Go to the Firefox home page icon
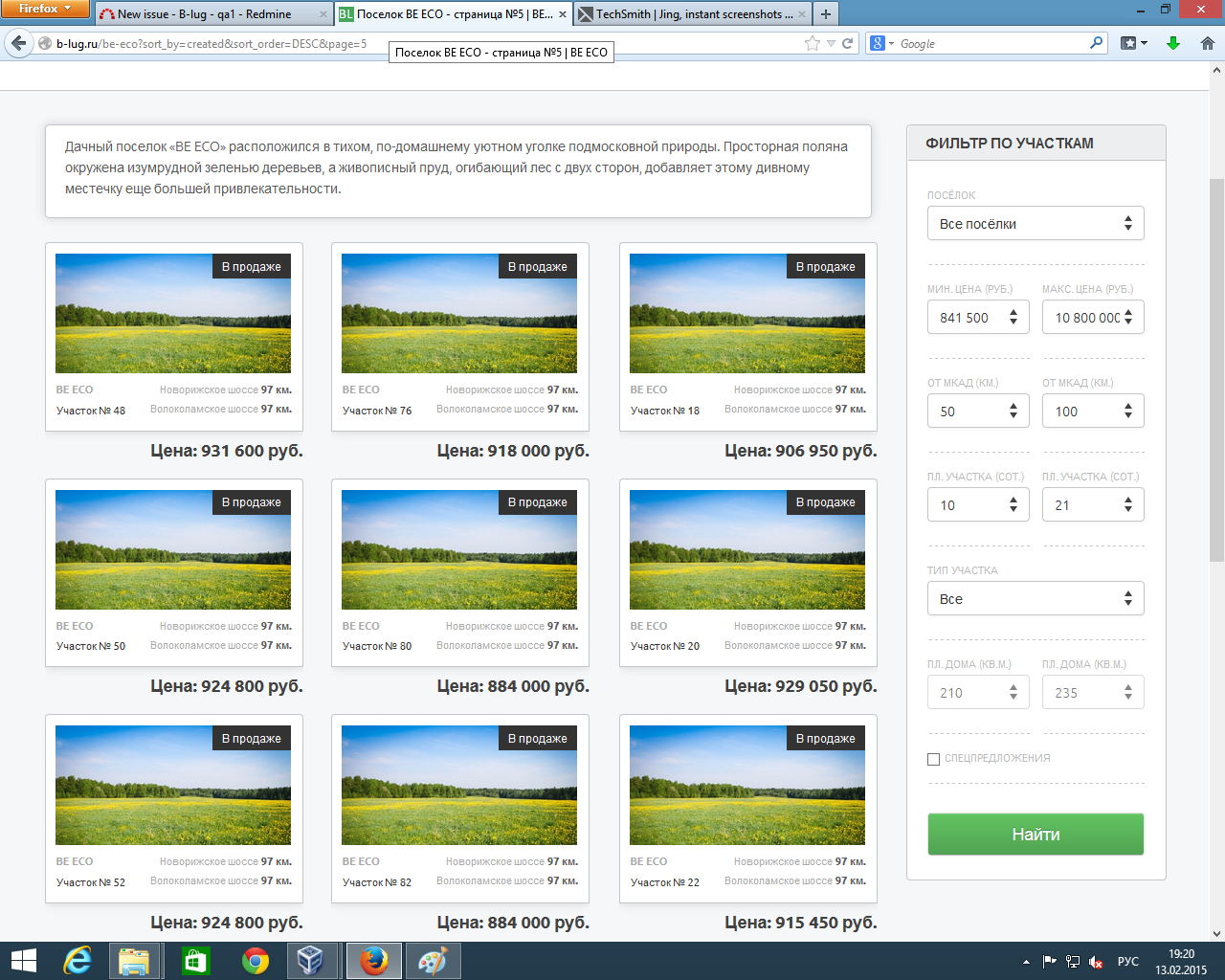1225x980 pixels. click(1207, 43)
